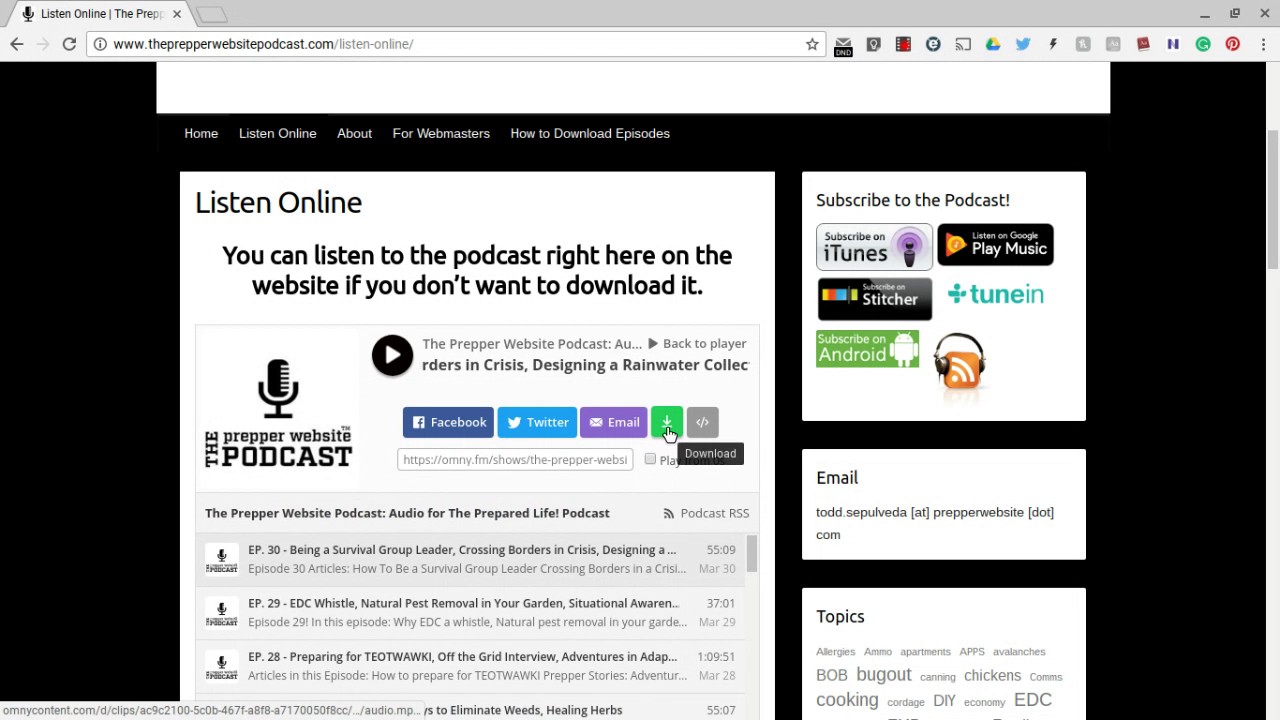Play the podcast episode

coord(392,355)
